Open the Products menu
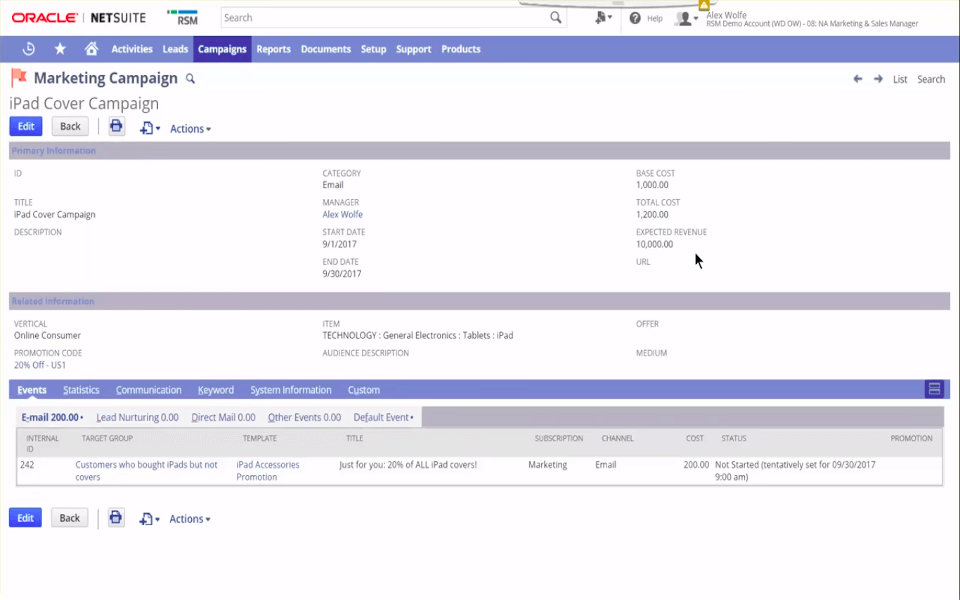This screenshot has height=600, width=960. coord(461,49)
